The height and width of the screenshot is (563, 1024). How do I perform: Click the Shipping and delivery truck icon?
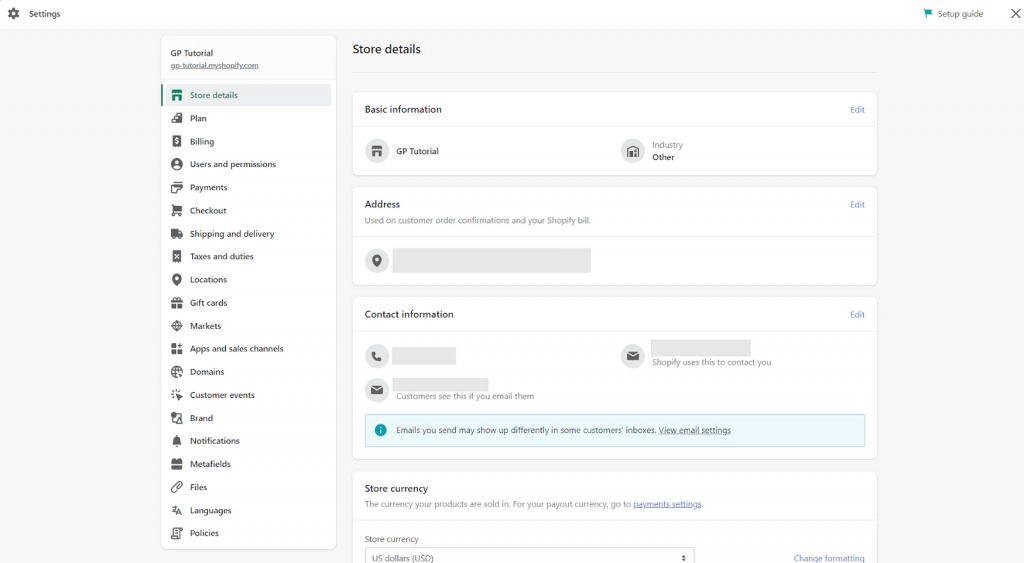[x=176, y=233]
